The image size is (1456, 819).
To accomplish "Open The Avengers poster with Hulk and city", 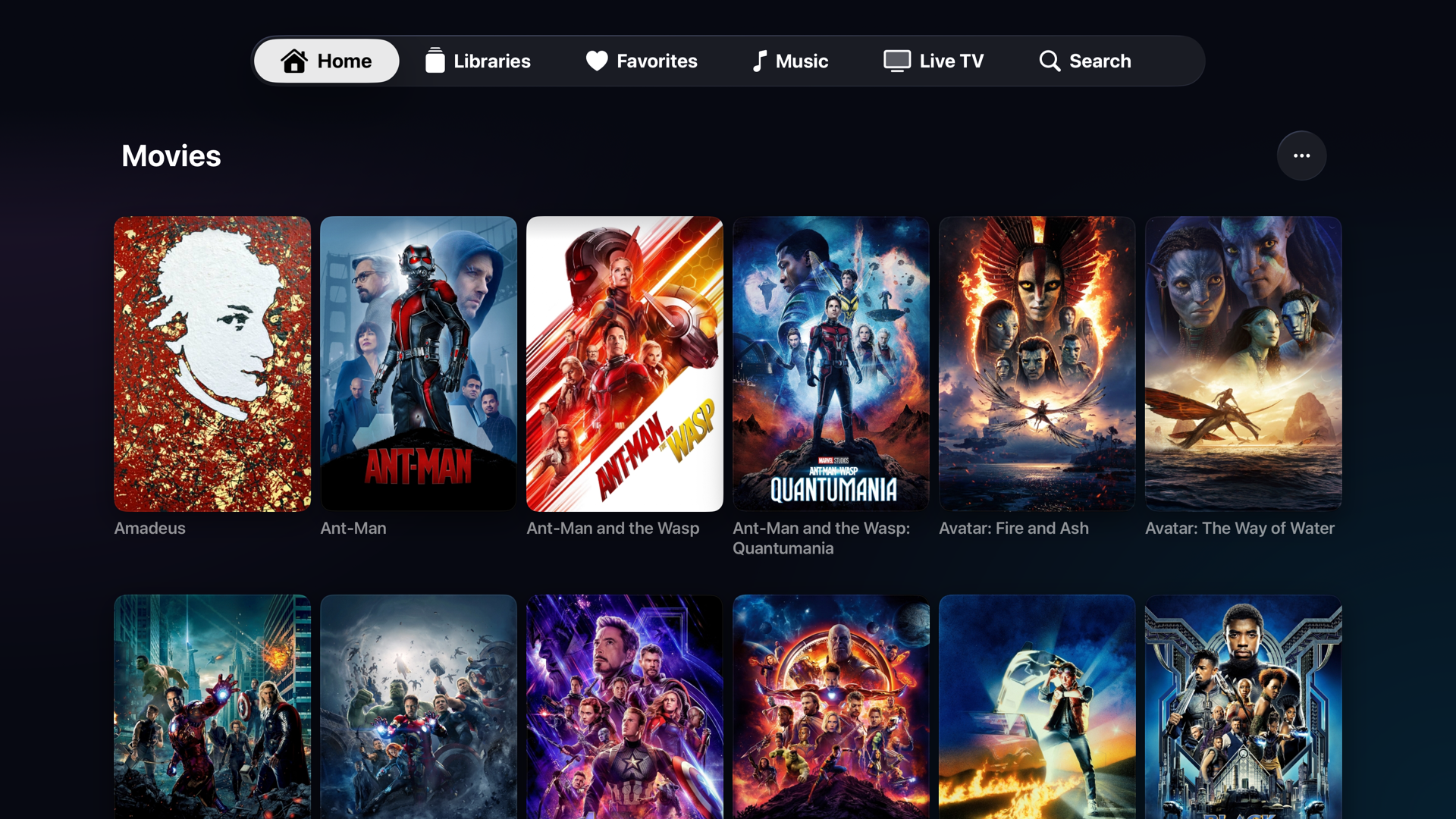I will pyautogui.click(x=212, y=707).
